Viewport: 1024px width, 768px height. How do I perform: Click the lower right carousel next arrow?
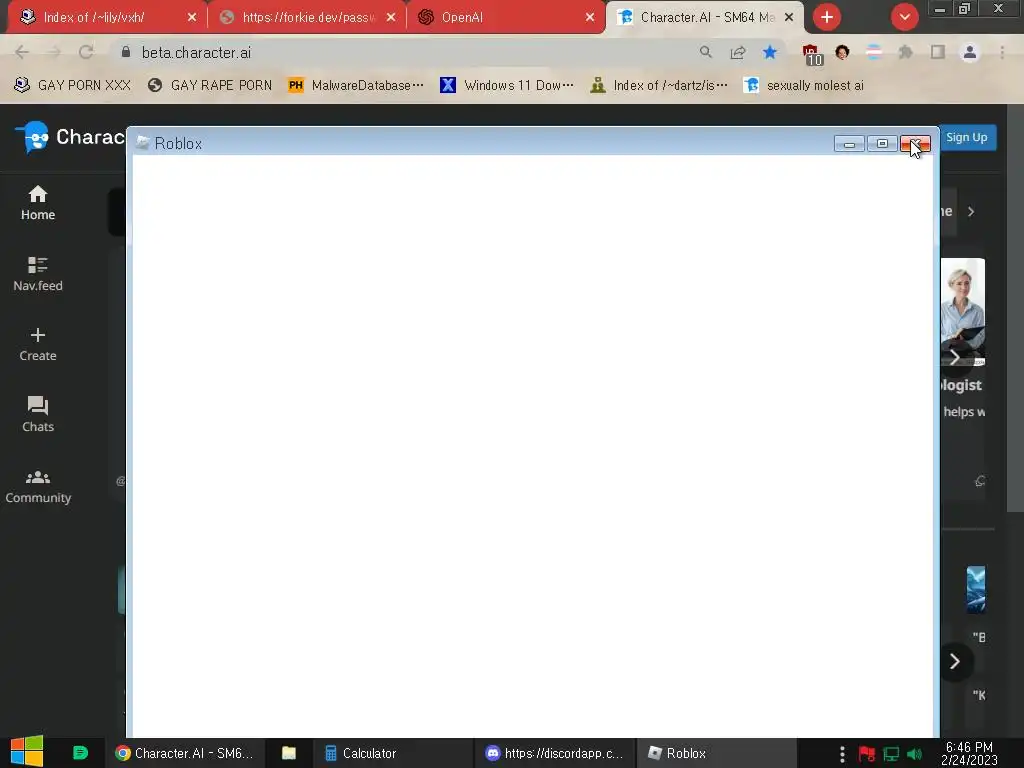(x=955, y=662)
